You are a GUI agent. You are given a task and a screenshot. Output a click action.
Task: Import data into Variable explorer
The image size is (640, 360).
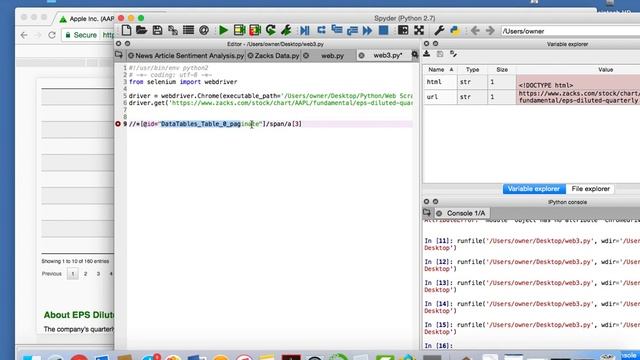427,54
